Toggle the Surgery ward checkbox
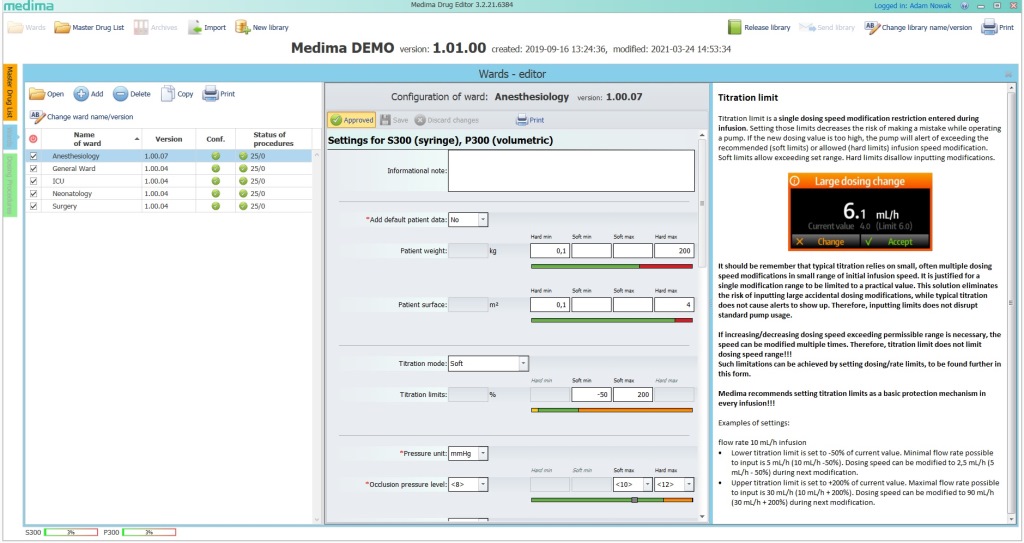 pyautogui.click(x=33, y=206)
